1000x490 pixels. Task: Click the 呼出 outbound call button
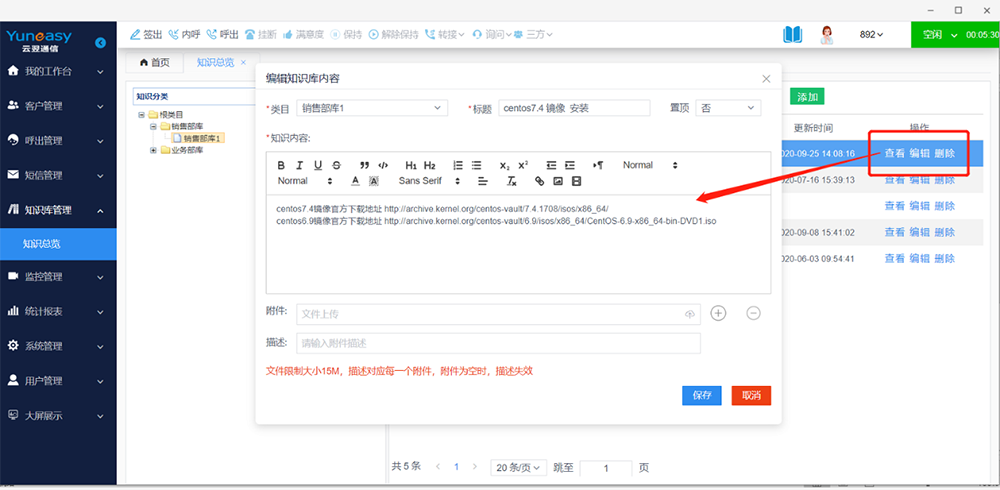223,34
